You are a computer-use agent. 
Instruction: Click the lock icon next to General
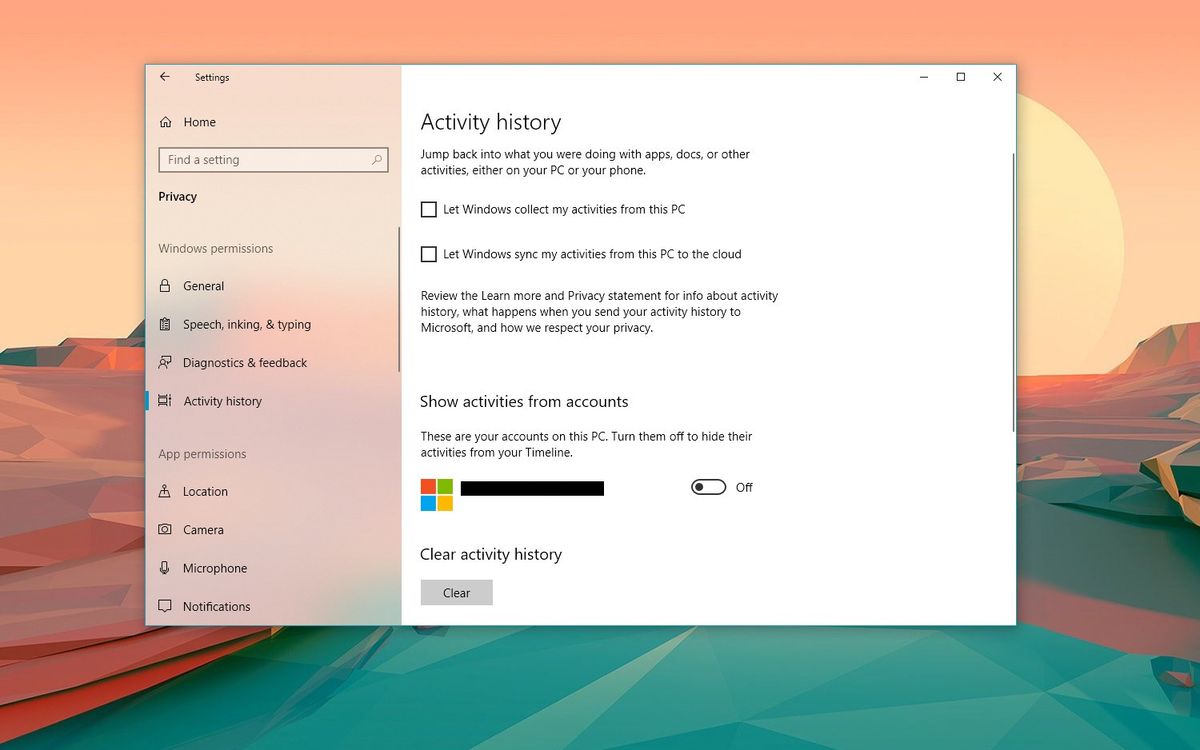pyautogui.click(x=166, y=285)
